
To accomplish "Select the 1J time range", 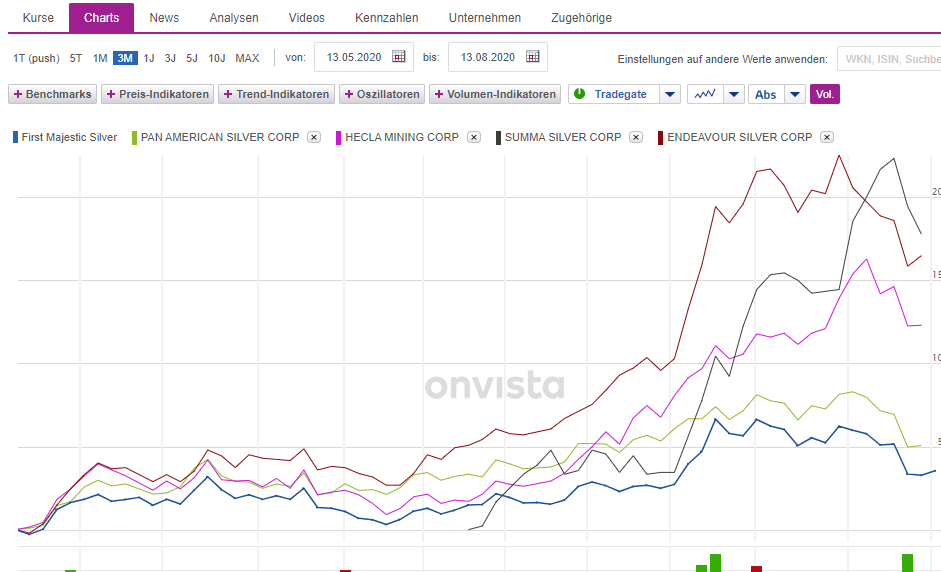I will point(149,58).
